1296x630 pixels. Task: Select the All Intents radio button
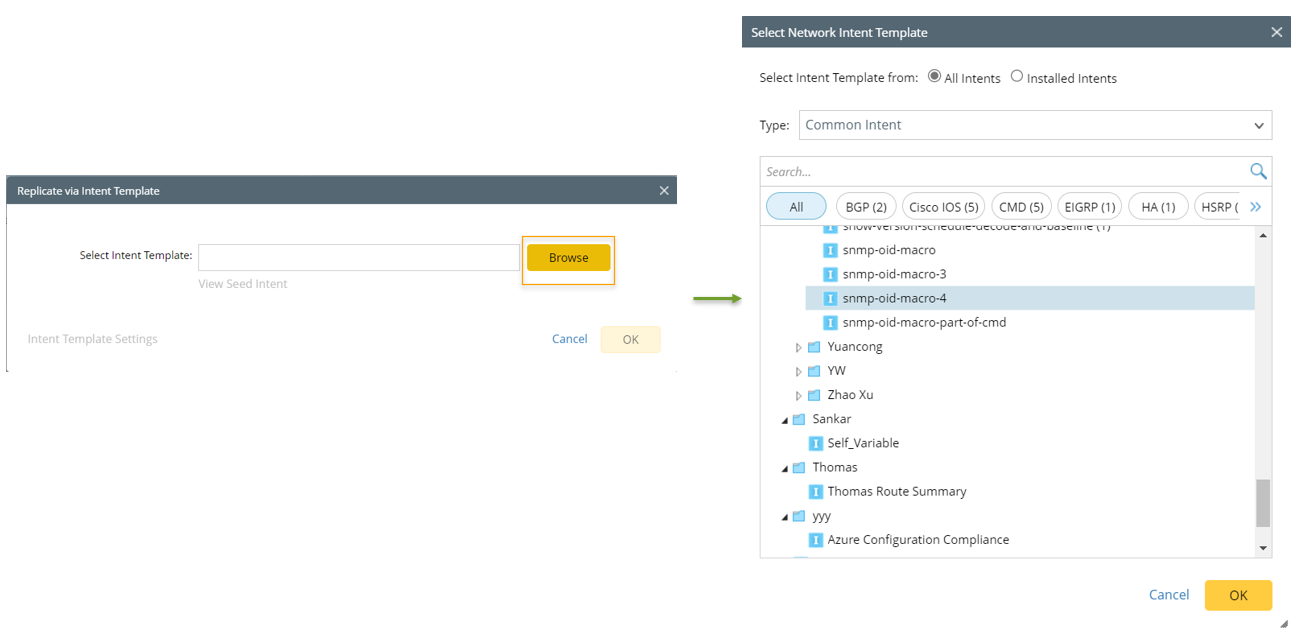935,77
